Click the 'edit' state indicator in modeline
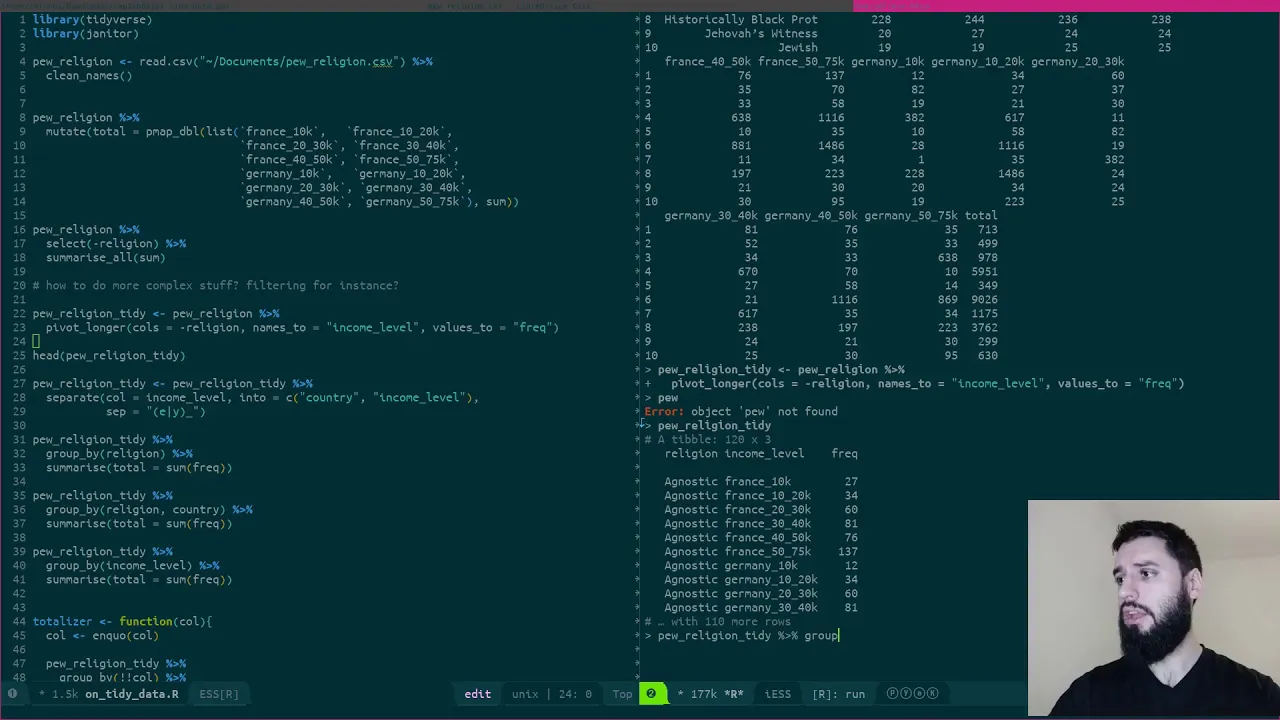The width and height of the screenshot is (1280, 720). 477,694
